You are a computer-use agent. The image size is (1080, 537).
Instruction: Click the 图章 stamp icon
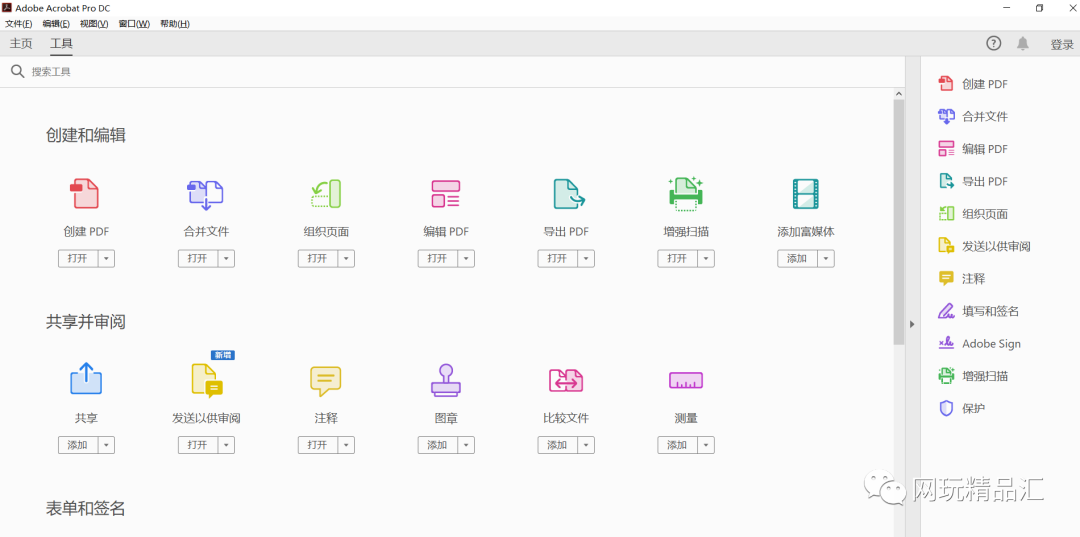click(446, 380)
